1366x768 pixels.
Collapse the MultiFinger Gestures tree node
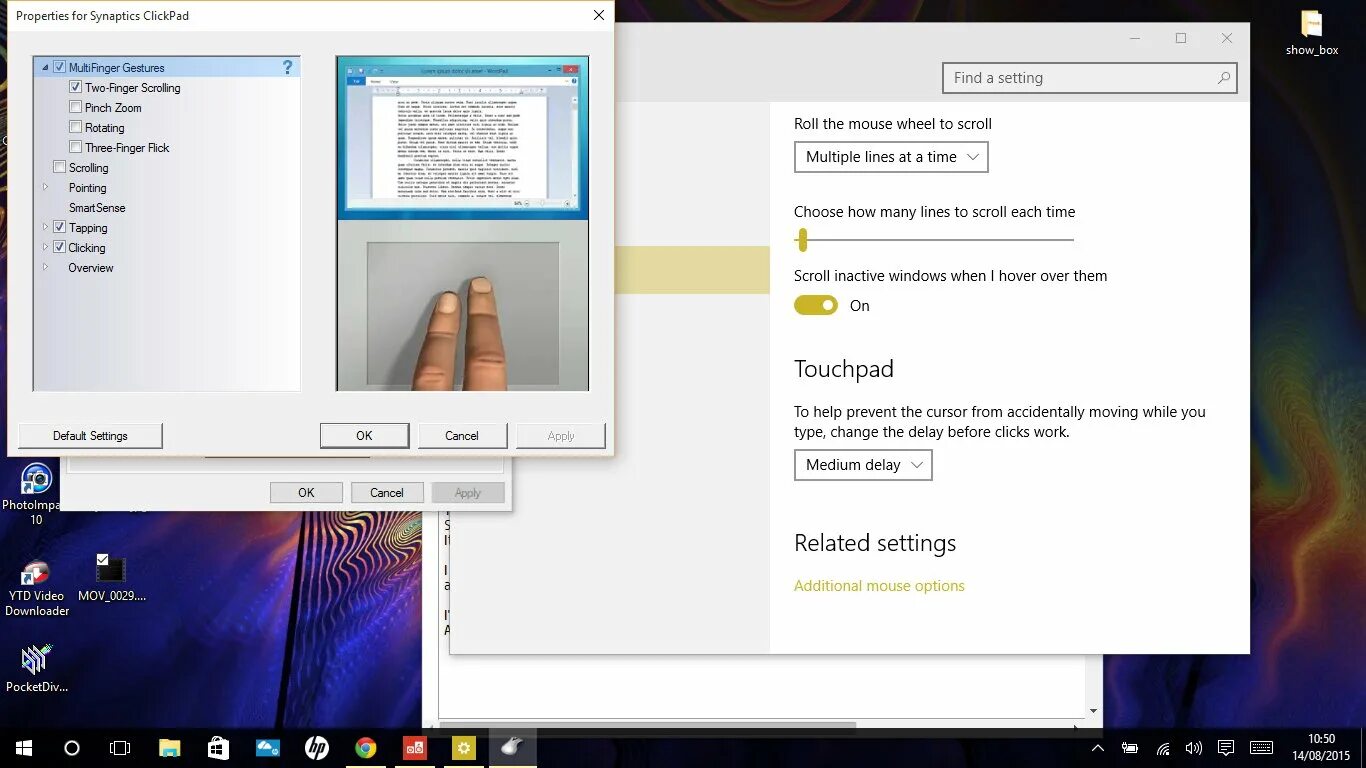45,67
